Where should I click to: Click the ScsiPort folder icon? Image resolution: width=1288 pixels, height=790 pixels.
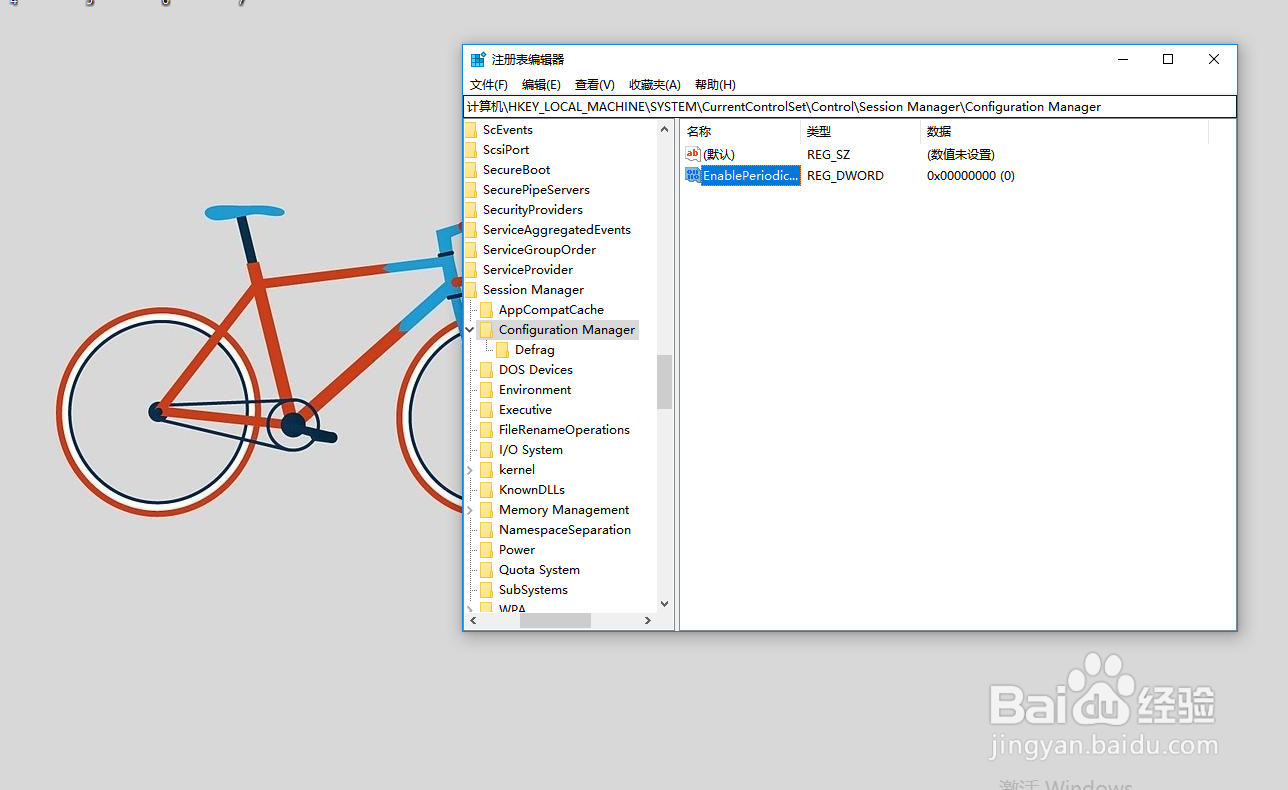coord(471,150)
